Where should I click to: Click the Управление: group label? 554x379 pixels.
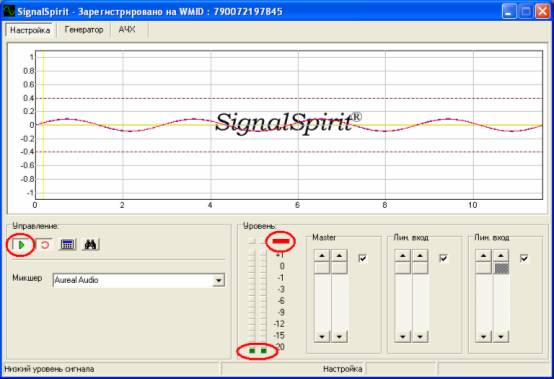[36, 226]
